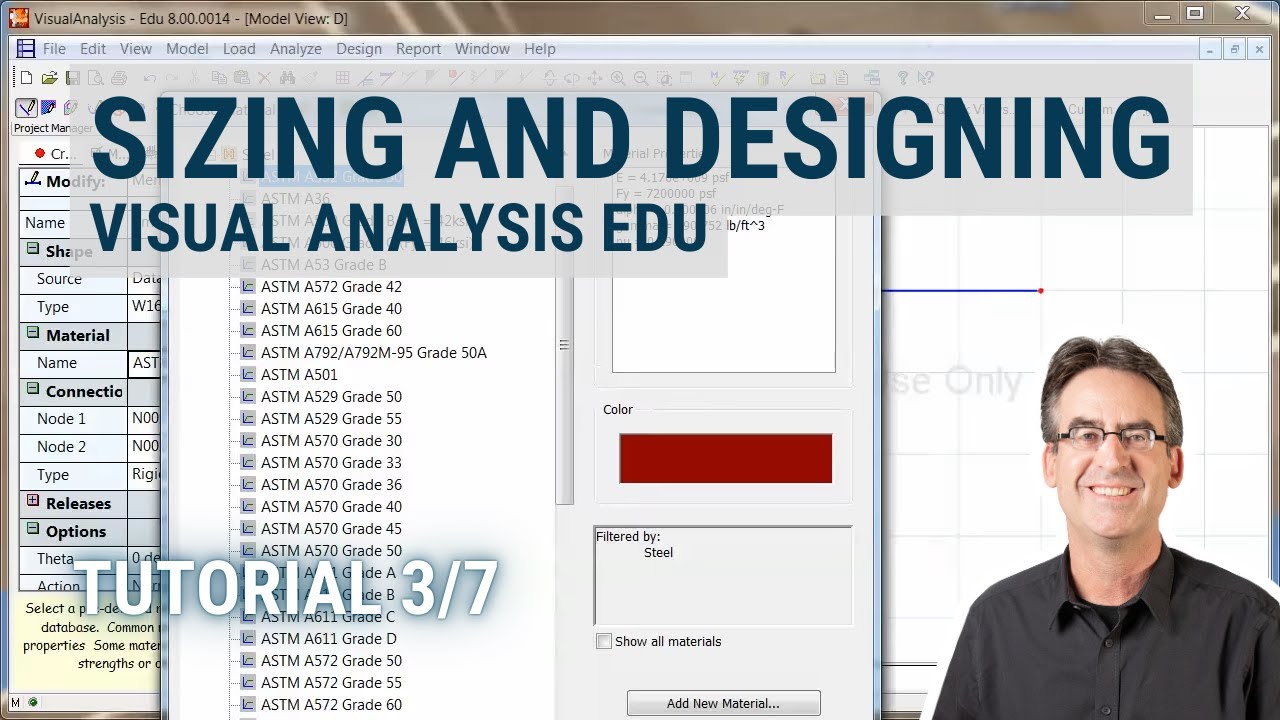Collapse the Options section

[x=33, y=530]
